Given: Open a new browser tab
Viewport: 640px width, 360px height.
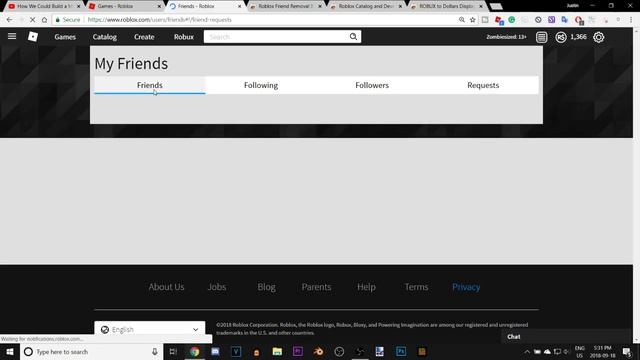Looking at the screenshot, I should click(x=496, y=6).
